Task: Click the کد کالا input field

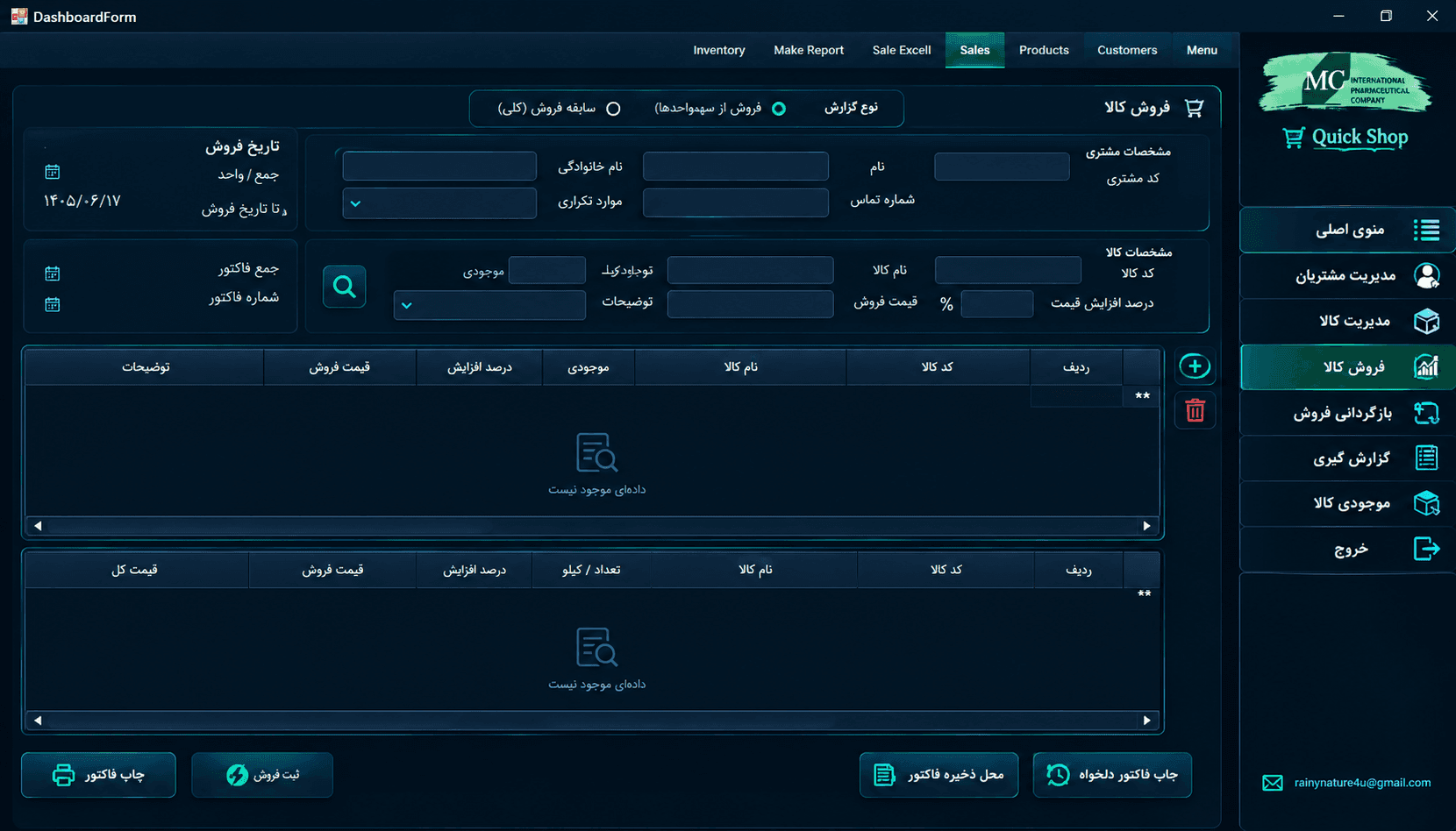Action: pyautogui.click(x=1008, y=270)
